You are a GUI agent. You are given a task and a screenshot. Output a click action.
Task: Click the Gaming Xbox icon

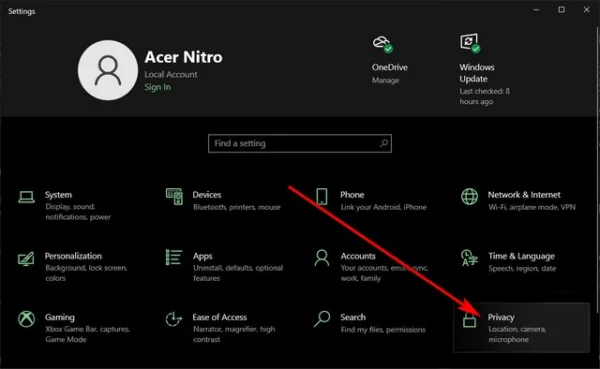(26, 319)
